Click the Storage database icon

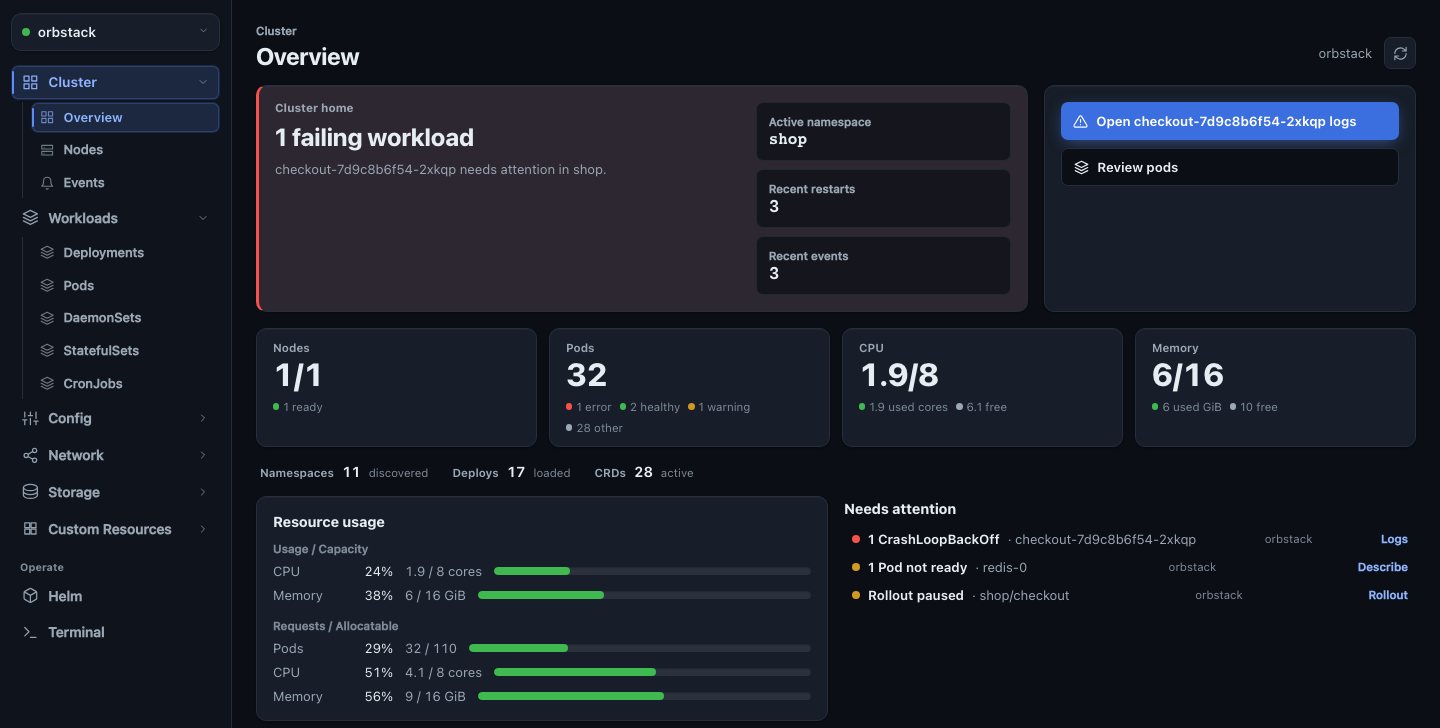[x=30, y=492]
